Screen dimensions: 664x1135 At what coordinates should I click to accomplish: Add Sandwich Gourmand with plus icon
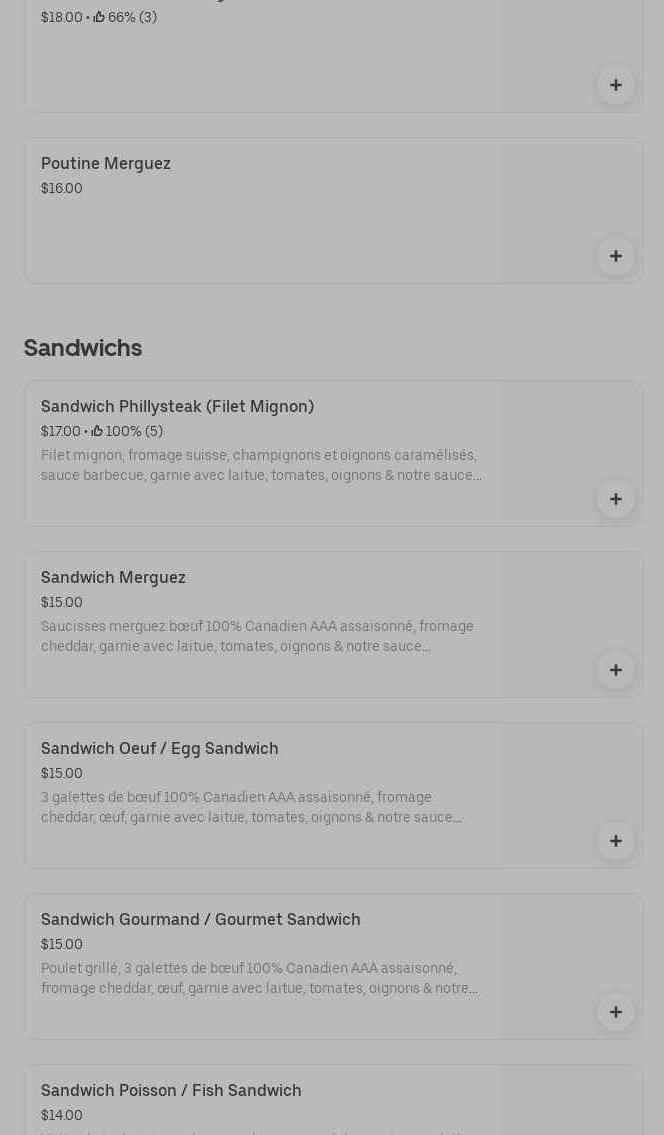[615, 1012]
